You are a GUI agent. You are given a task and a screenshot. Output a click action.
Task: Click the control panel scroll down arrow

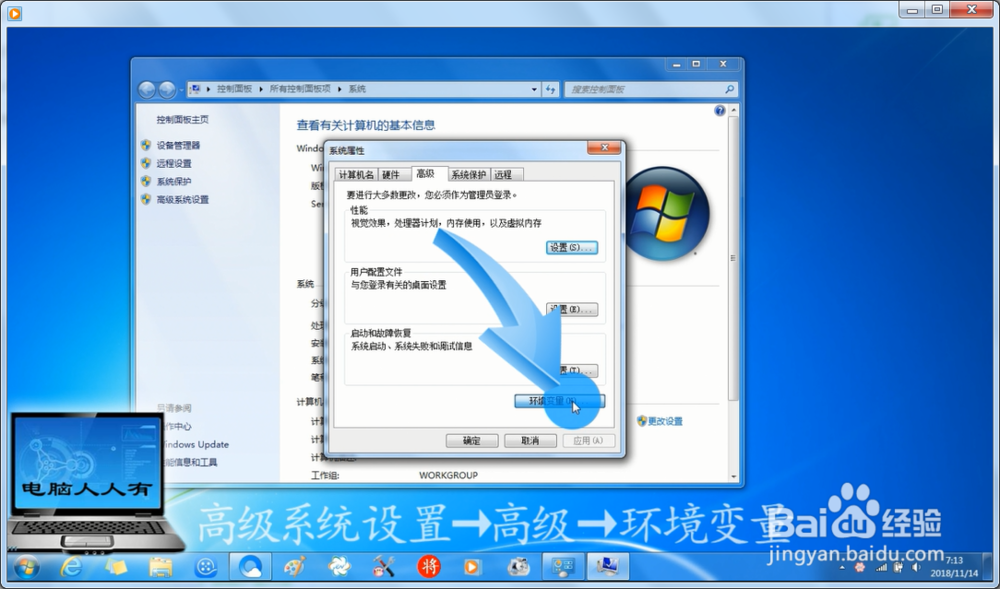click(x=733, y=476)
